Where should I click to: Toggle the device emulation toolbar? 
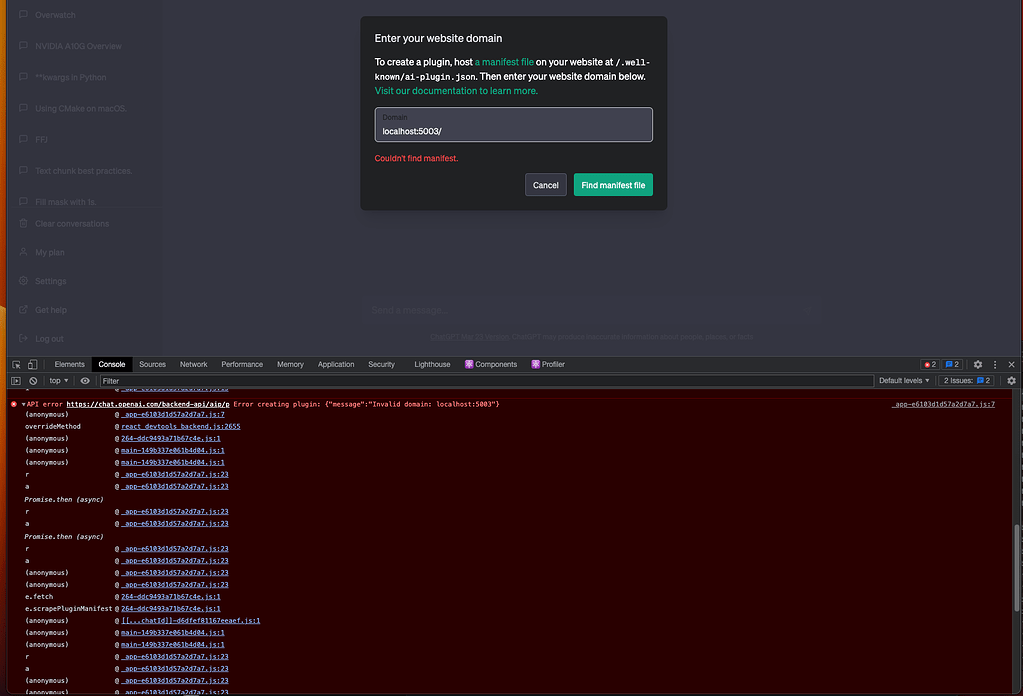[31, 364]
